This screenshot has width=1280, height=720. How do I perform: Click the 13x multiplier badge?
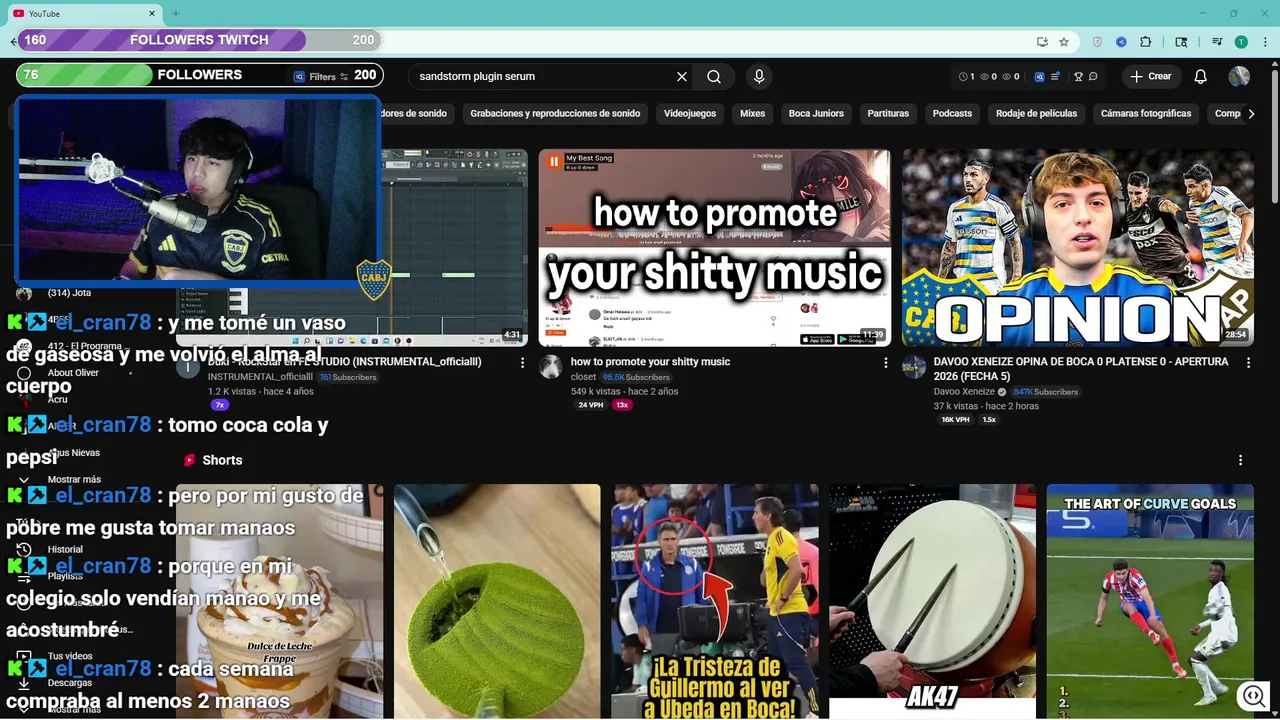(622, 405)
